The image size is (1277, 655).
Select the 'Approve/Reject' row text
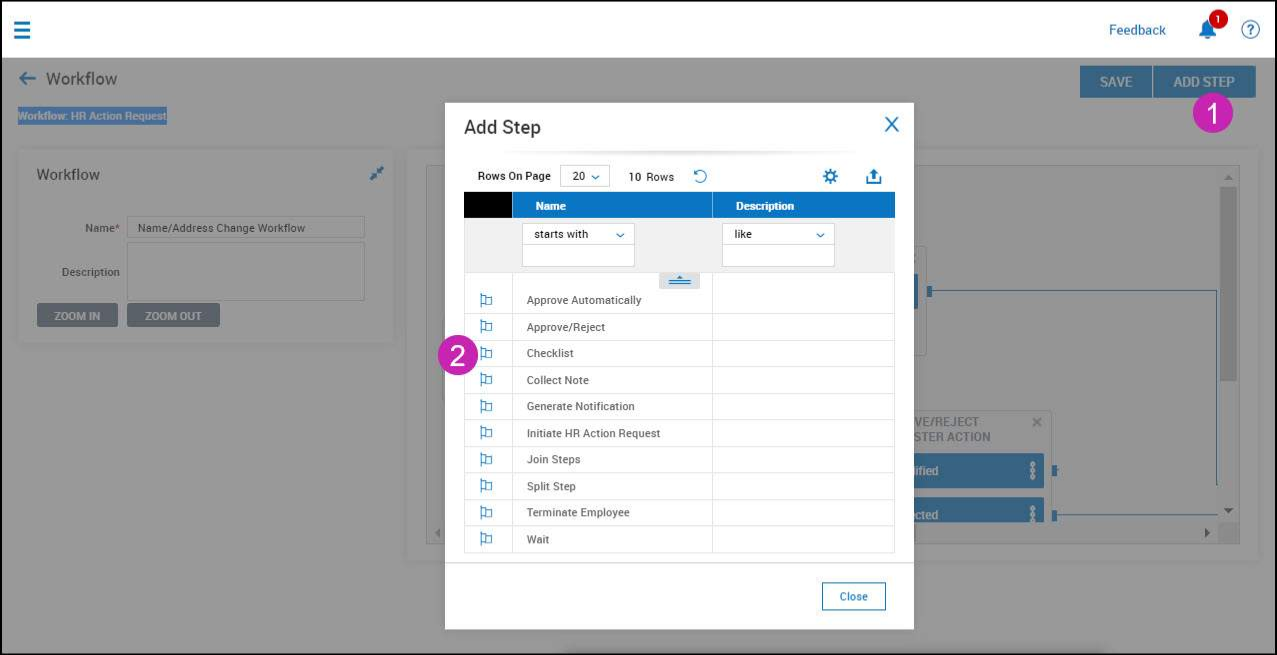[566, 327]
